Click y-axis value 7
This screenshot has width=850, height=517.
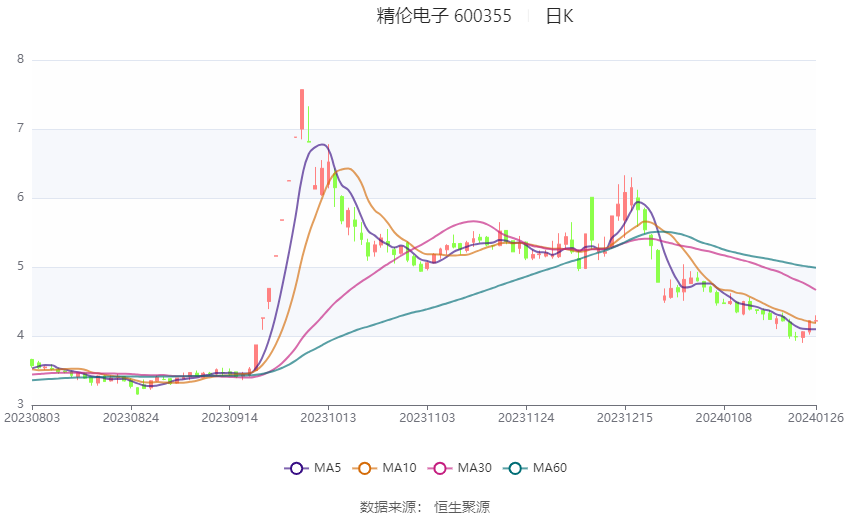[x=21, y=128]
